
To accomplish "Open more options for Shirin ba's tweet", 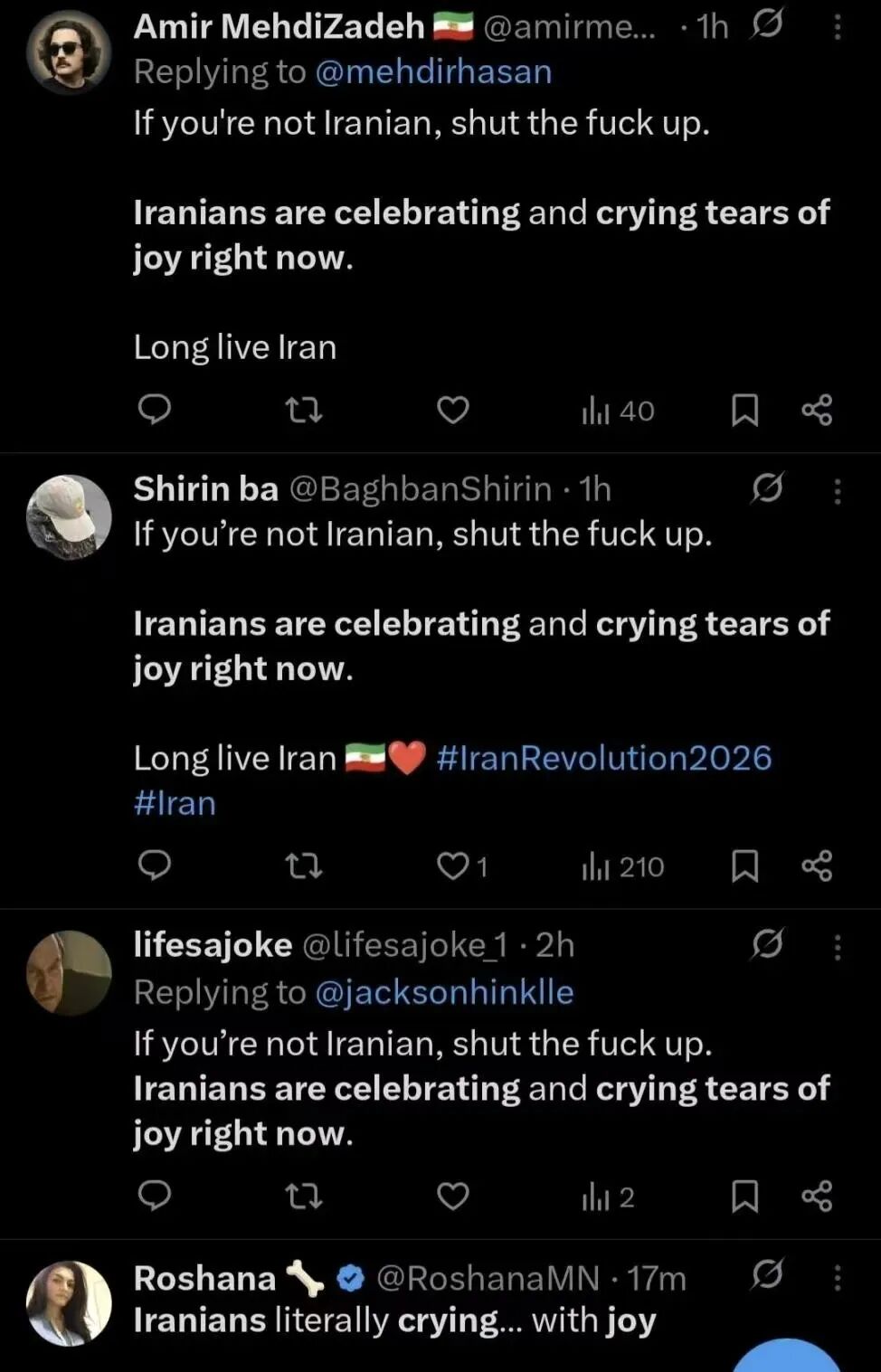I will 838,490.
